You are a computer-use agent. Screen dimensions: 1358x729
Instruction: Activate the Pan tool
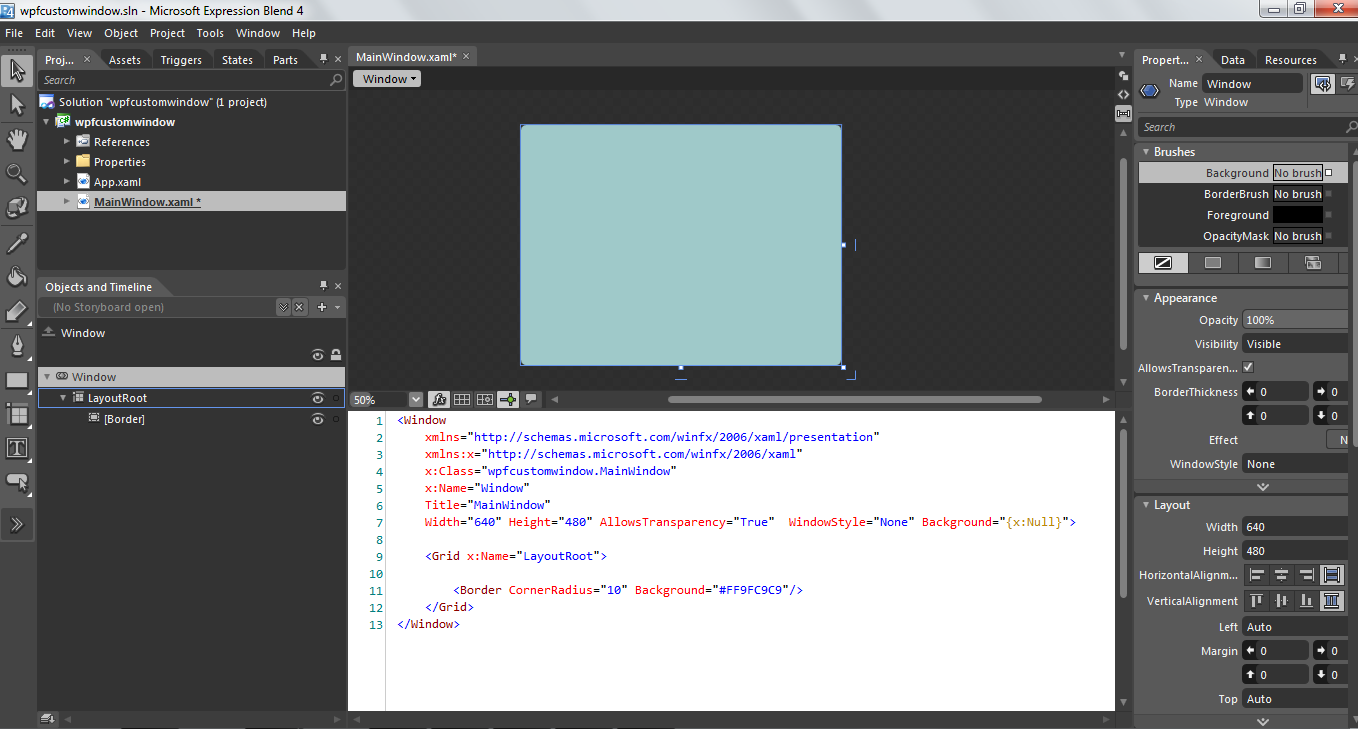[x=16, y=139]
